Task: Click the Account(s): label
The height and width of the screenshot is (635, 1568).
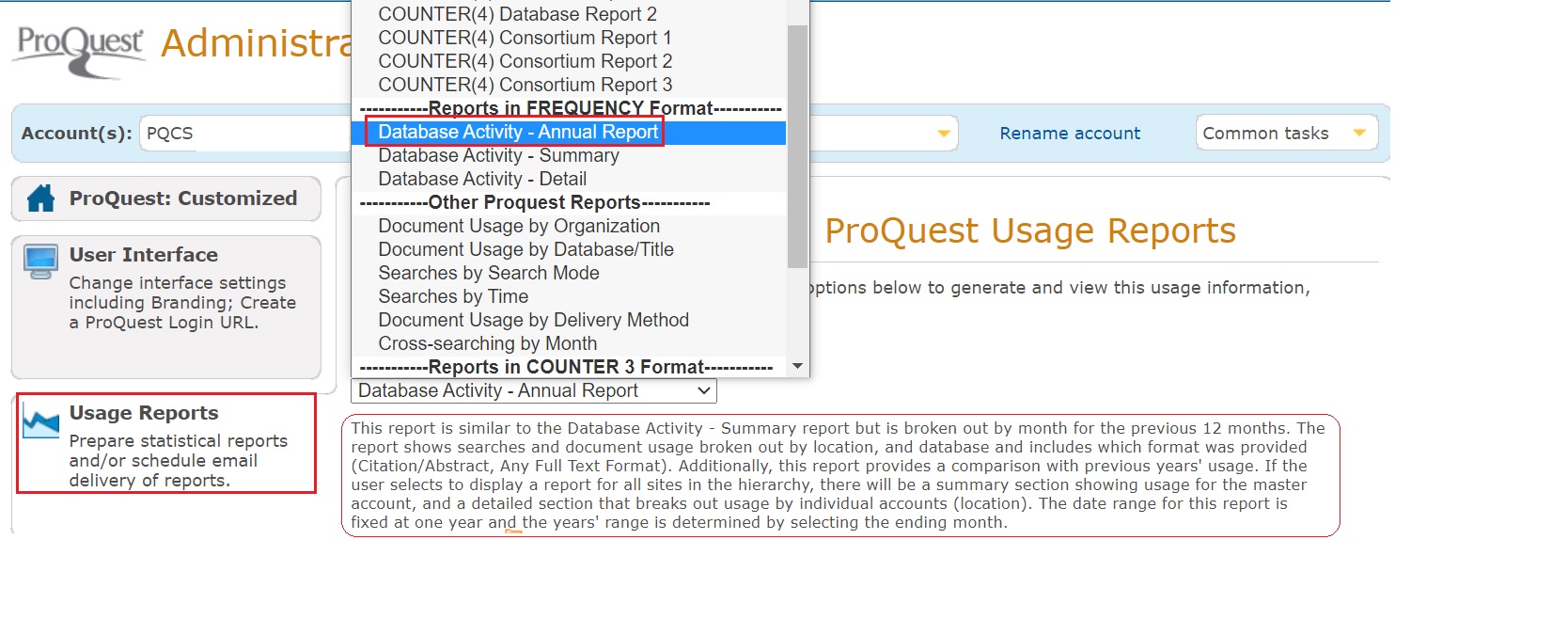Action: [76, 134]
